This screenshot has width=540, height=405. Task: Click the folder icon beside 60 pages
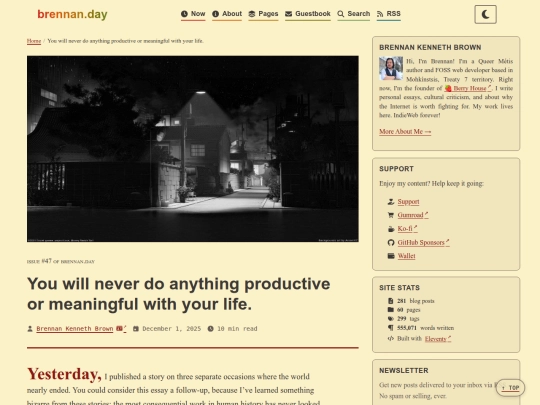click(391, 310)
